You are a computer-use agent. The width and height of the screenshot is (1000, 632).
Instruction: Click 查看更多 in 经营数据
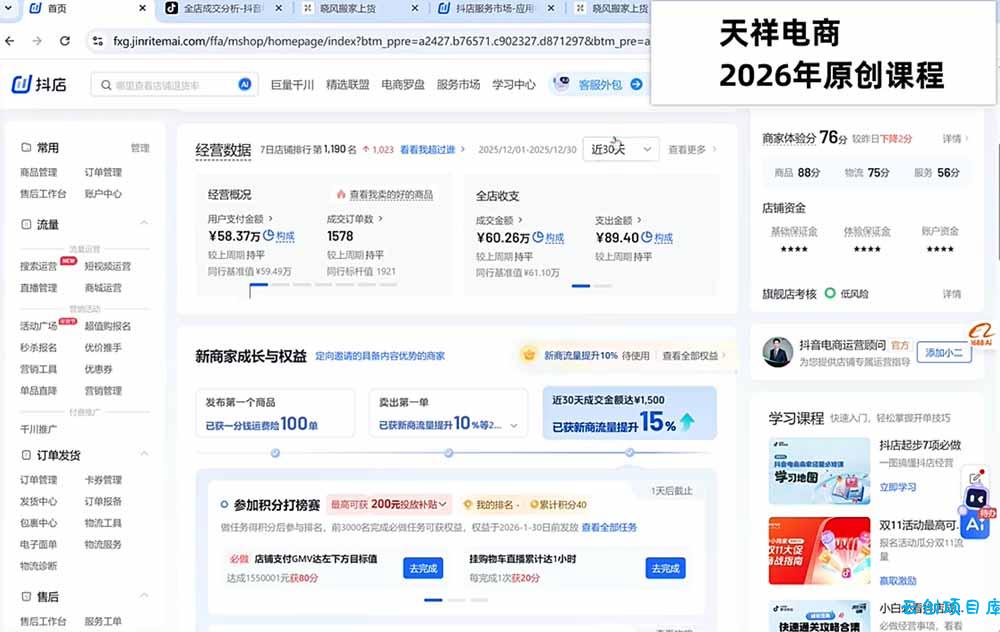click(x=692, y=150)
